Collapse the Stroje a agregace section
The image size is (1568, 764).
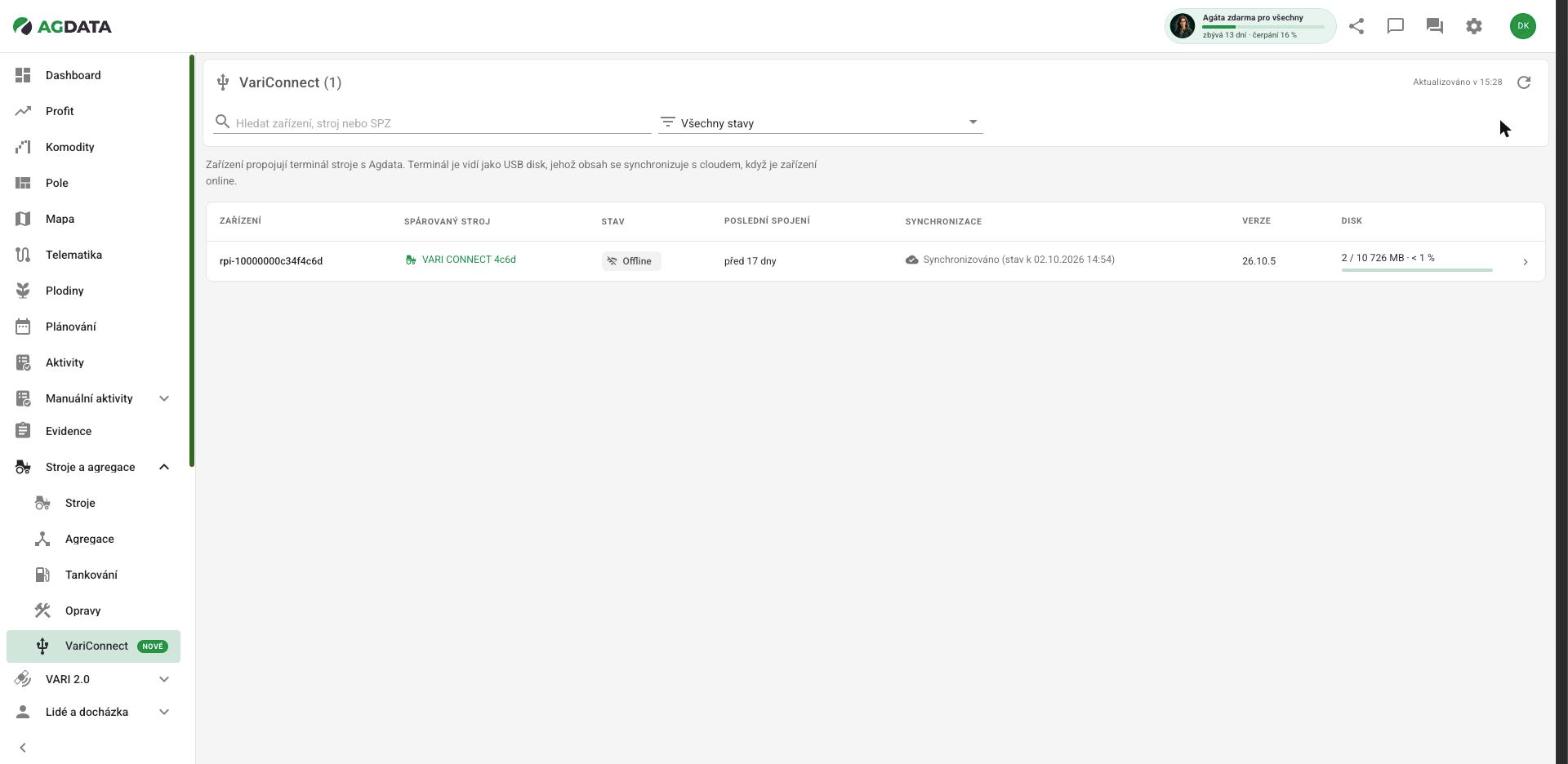point(164,467)
